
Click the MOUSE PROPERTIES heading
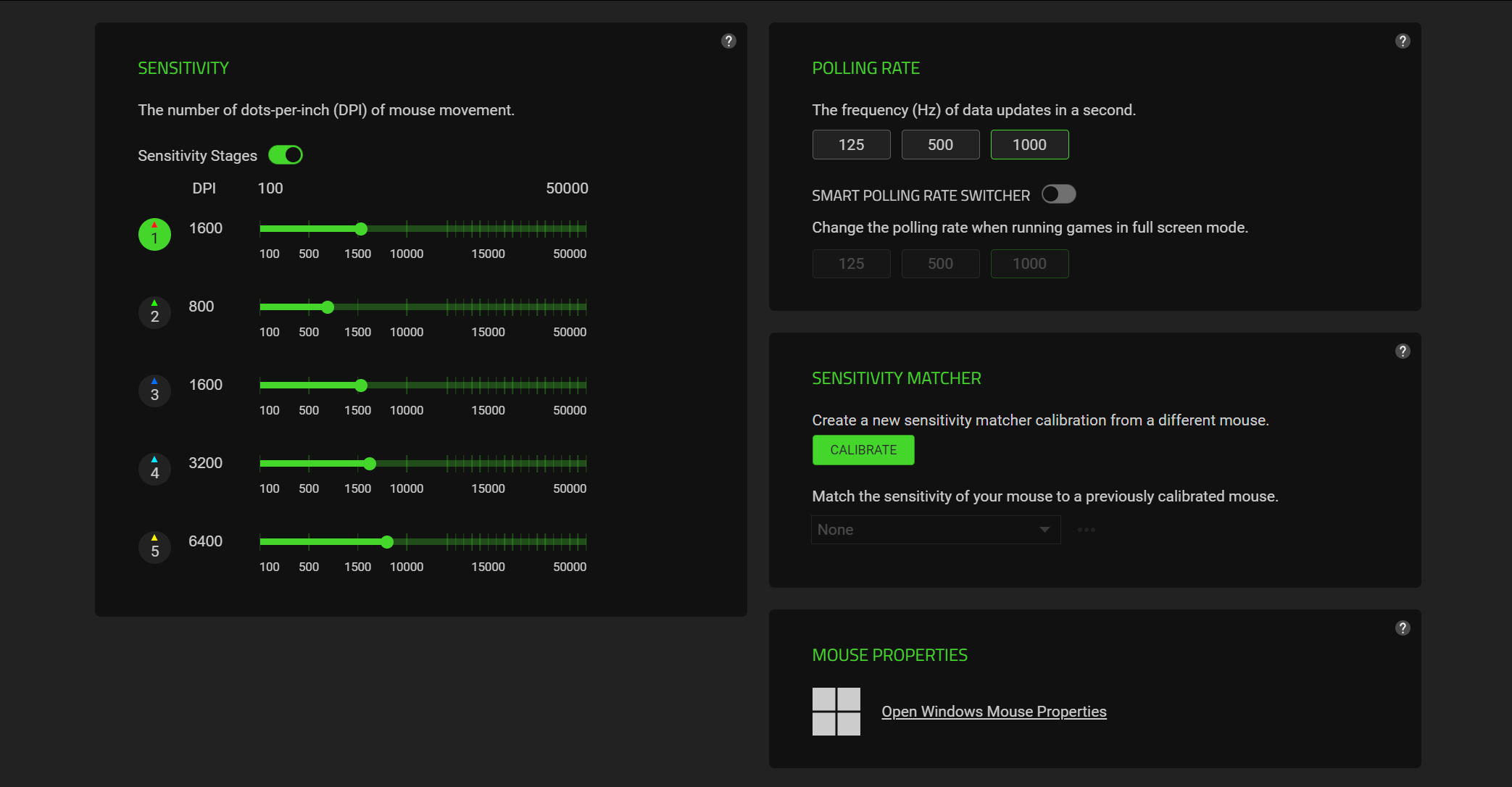tap(889, 655)
